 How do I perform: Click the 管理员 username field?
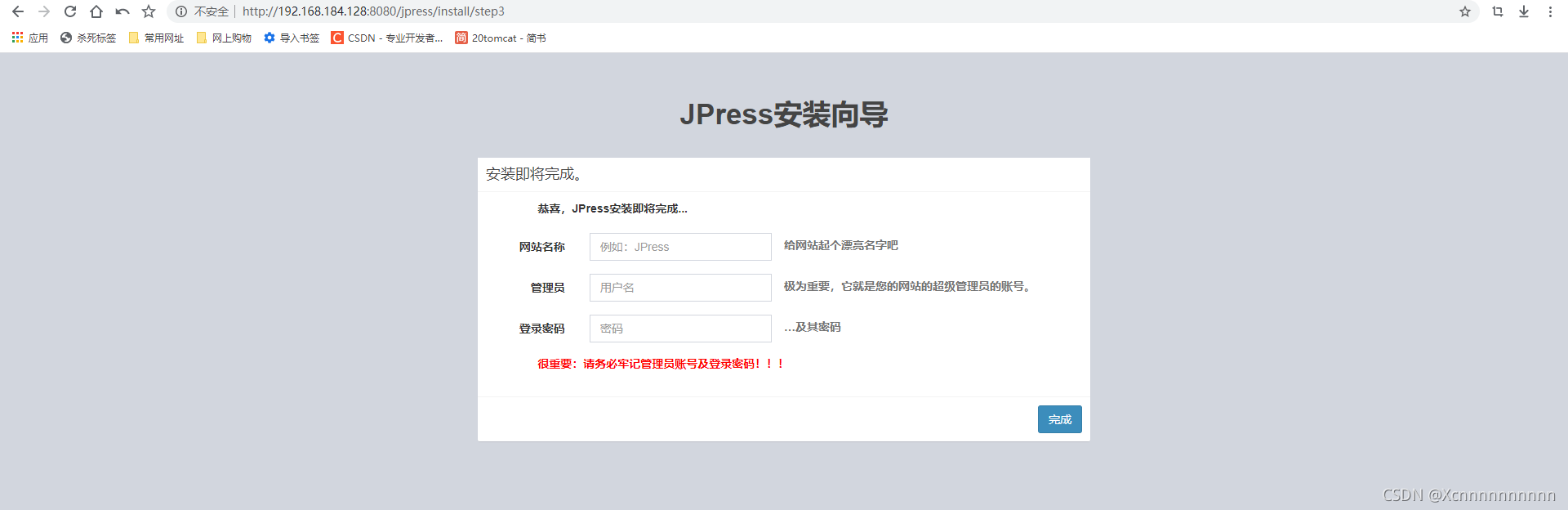[680, 288]
